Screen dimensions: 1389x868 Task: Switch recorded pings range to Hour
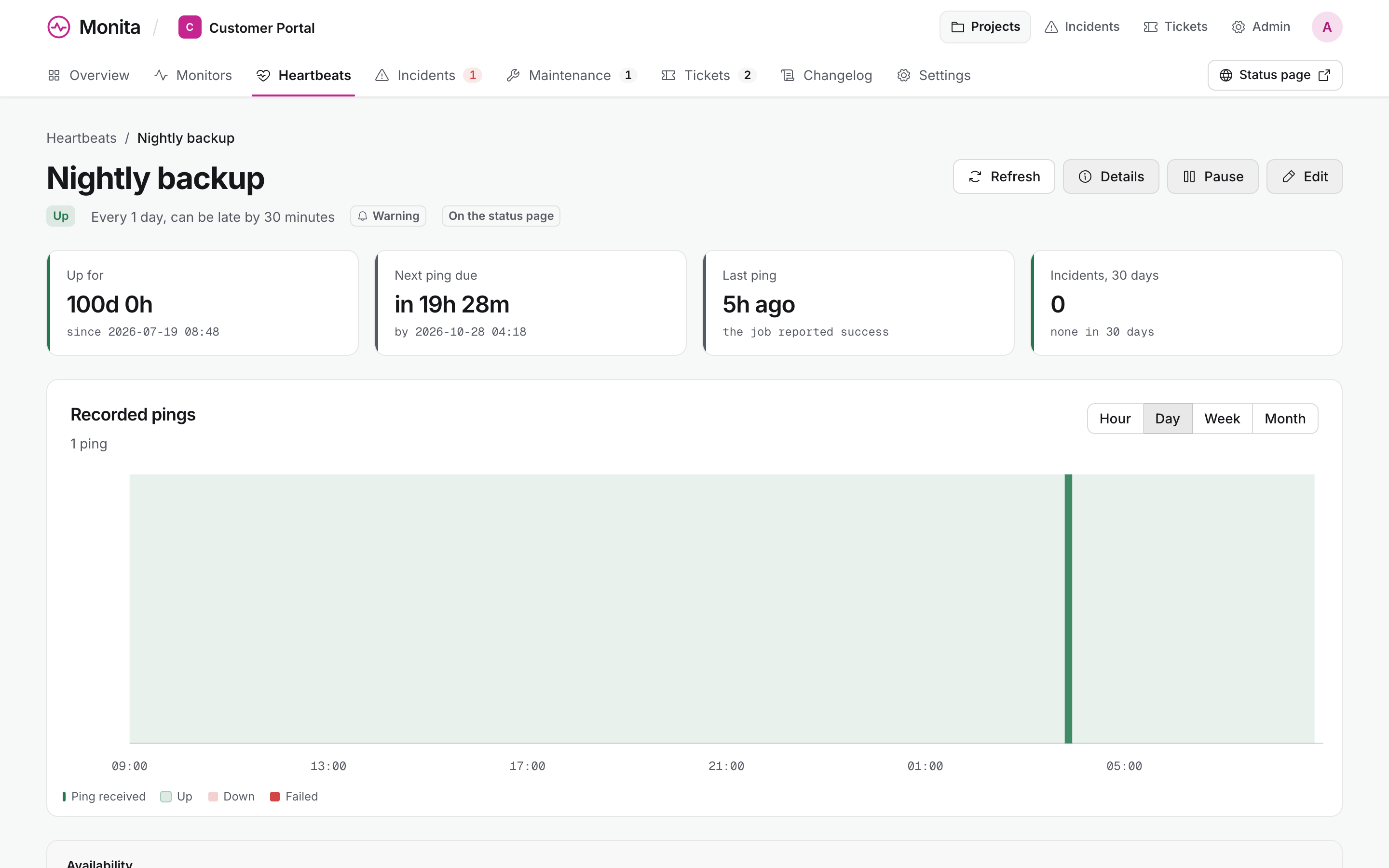tap(1115, 419)
